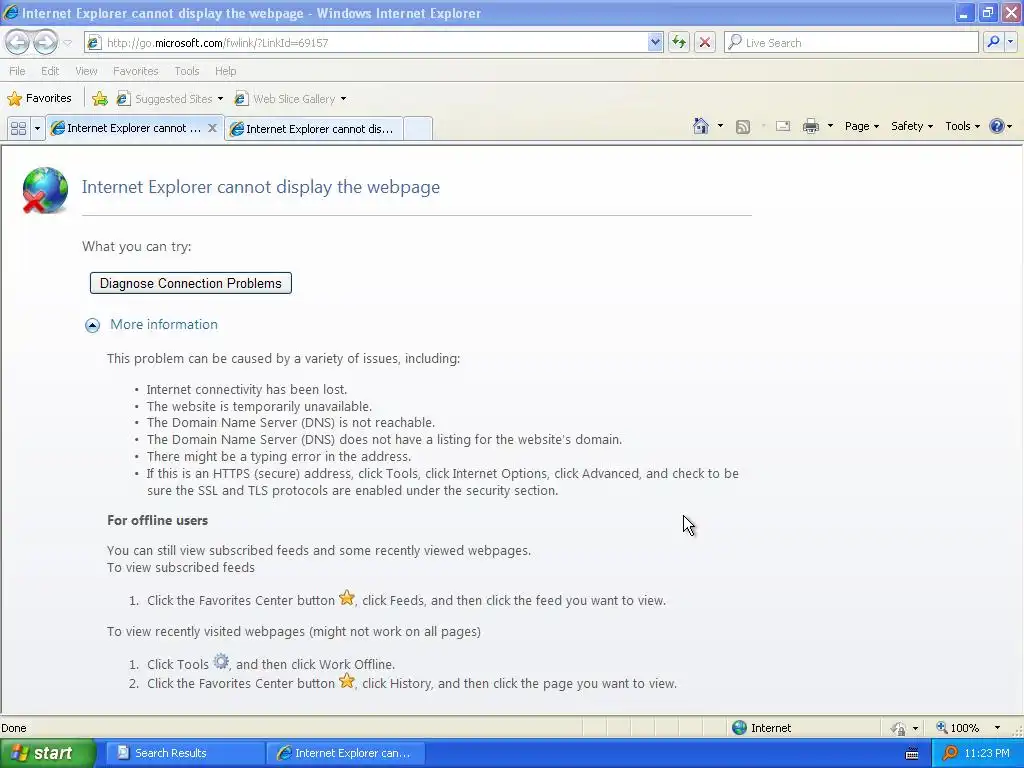This screenshot has height=768, width=1024.
Task: Click Internet Explorer taskbar button
Action: (x=346, y=753)
